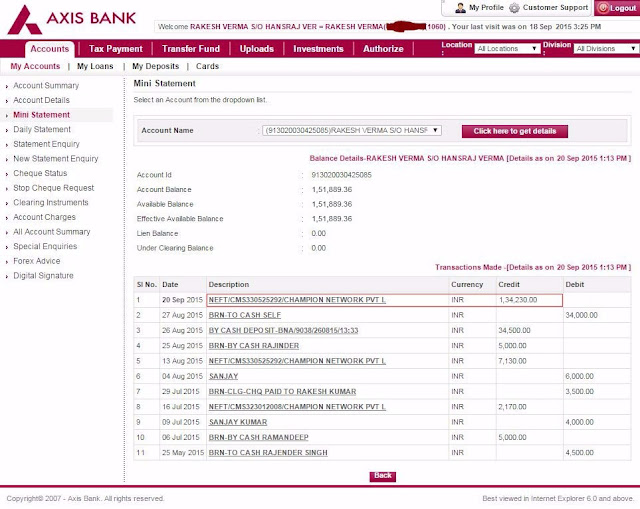Open the 13 Aug 2015 NEFT Champion Network transaction
Viewport: 640px width, 509px height.
[297, 361]
